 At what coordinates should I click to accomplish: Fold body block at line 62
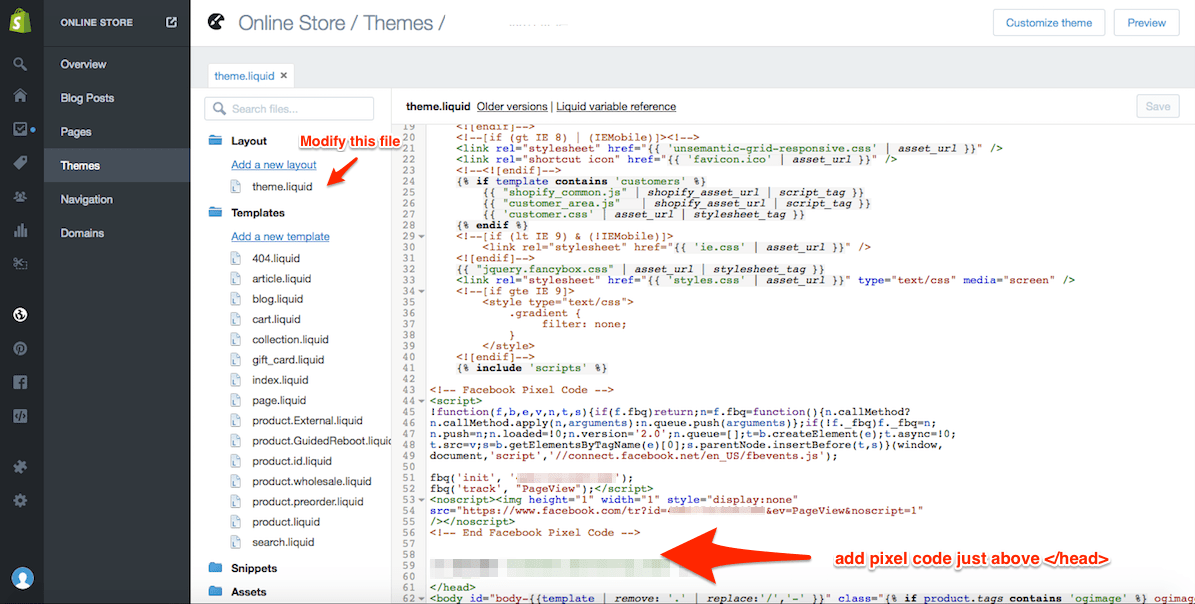(421, 598)
